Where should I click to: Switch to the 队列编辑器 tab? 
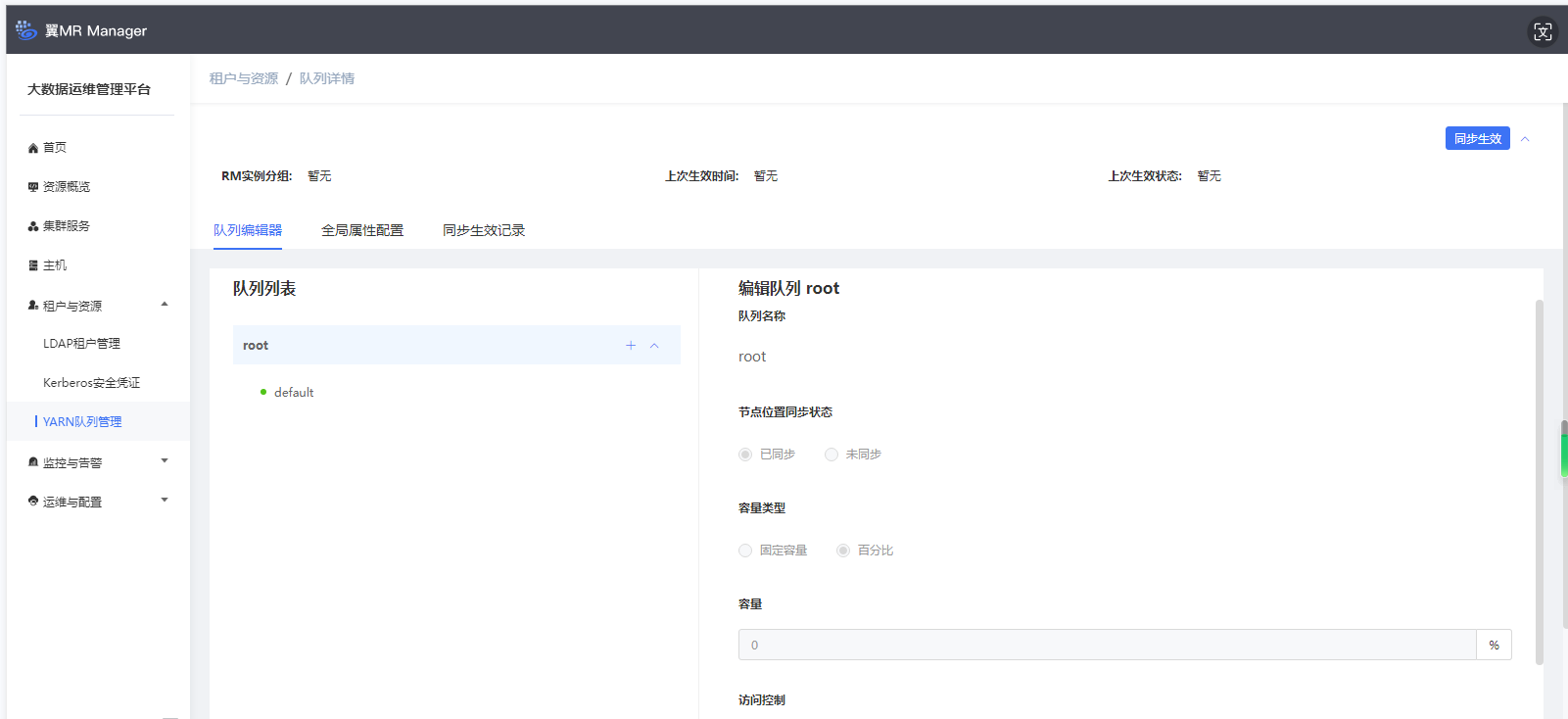click(248, 230)
